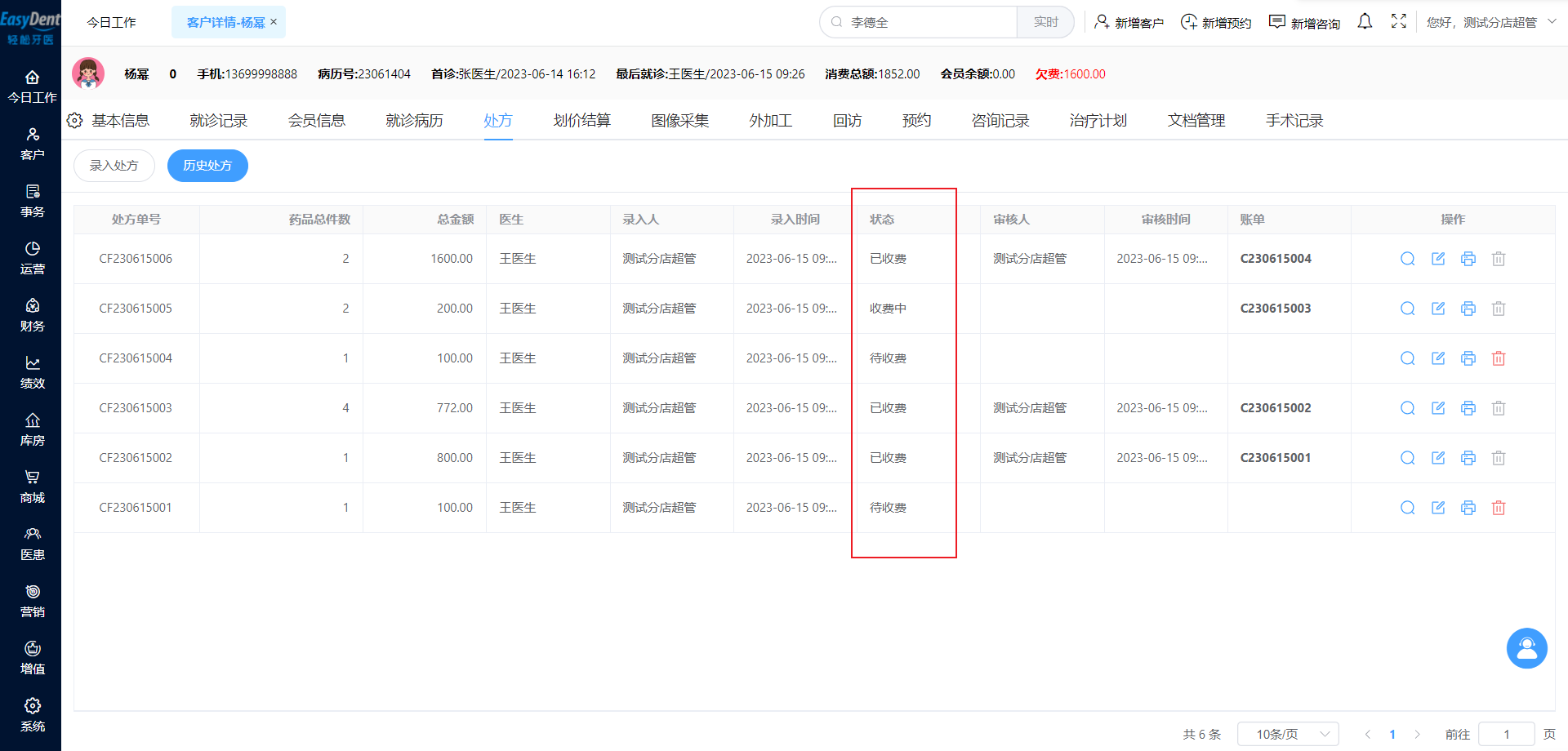Open the 绩效 sidebar module
Viewport: 1568px width, 751px height.
32,373
